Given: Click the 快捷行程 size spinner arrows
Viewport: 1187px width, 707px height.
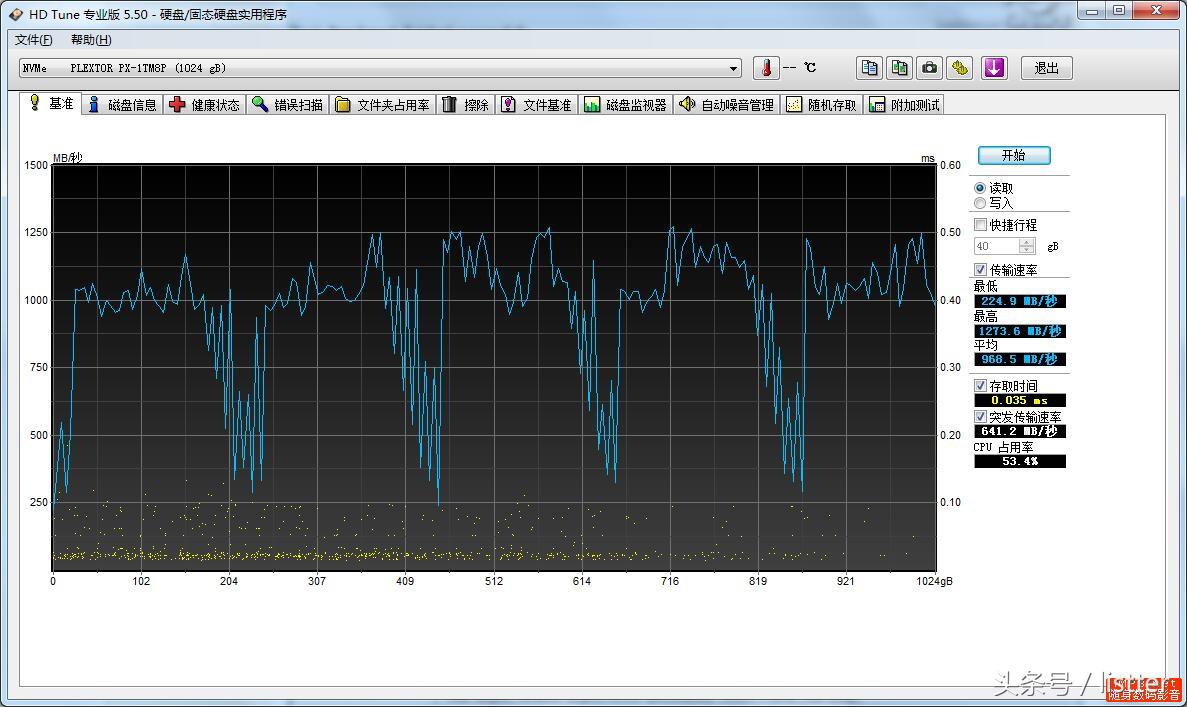Looking at the screenshot, I should (x=1027, y=246).
